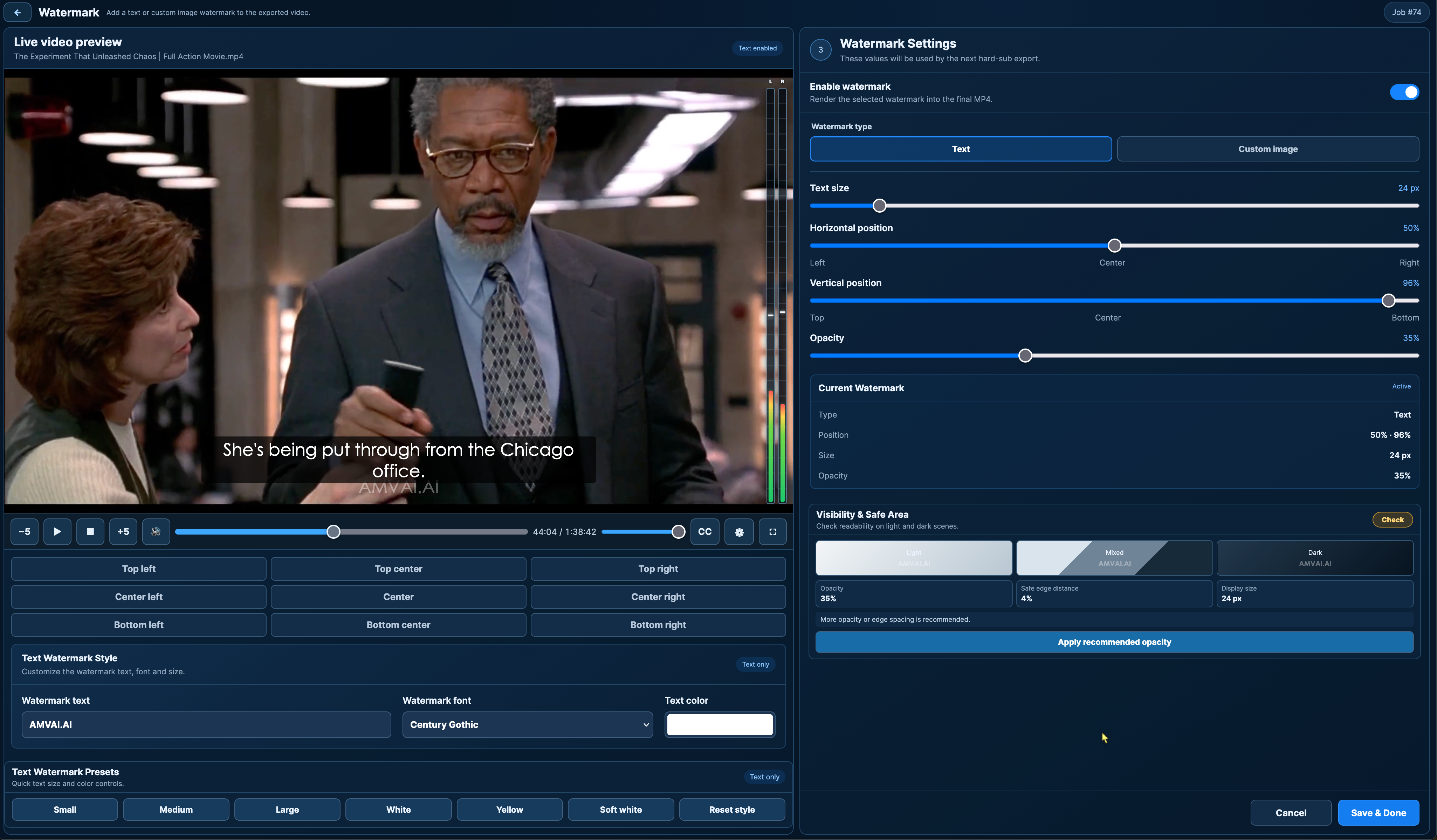Enter fullscreen preview mode
Screen dimensions: 1437x840
(x=773, y=531)
